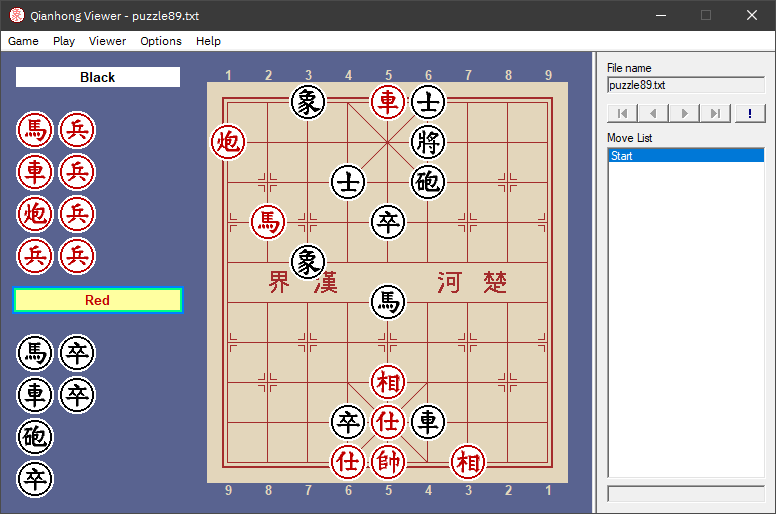Click the Qianhong app icon in title bar

pos(17,15)
